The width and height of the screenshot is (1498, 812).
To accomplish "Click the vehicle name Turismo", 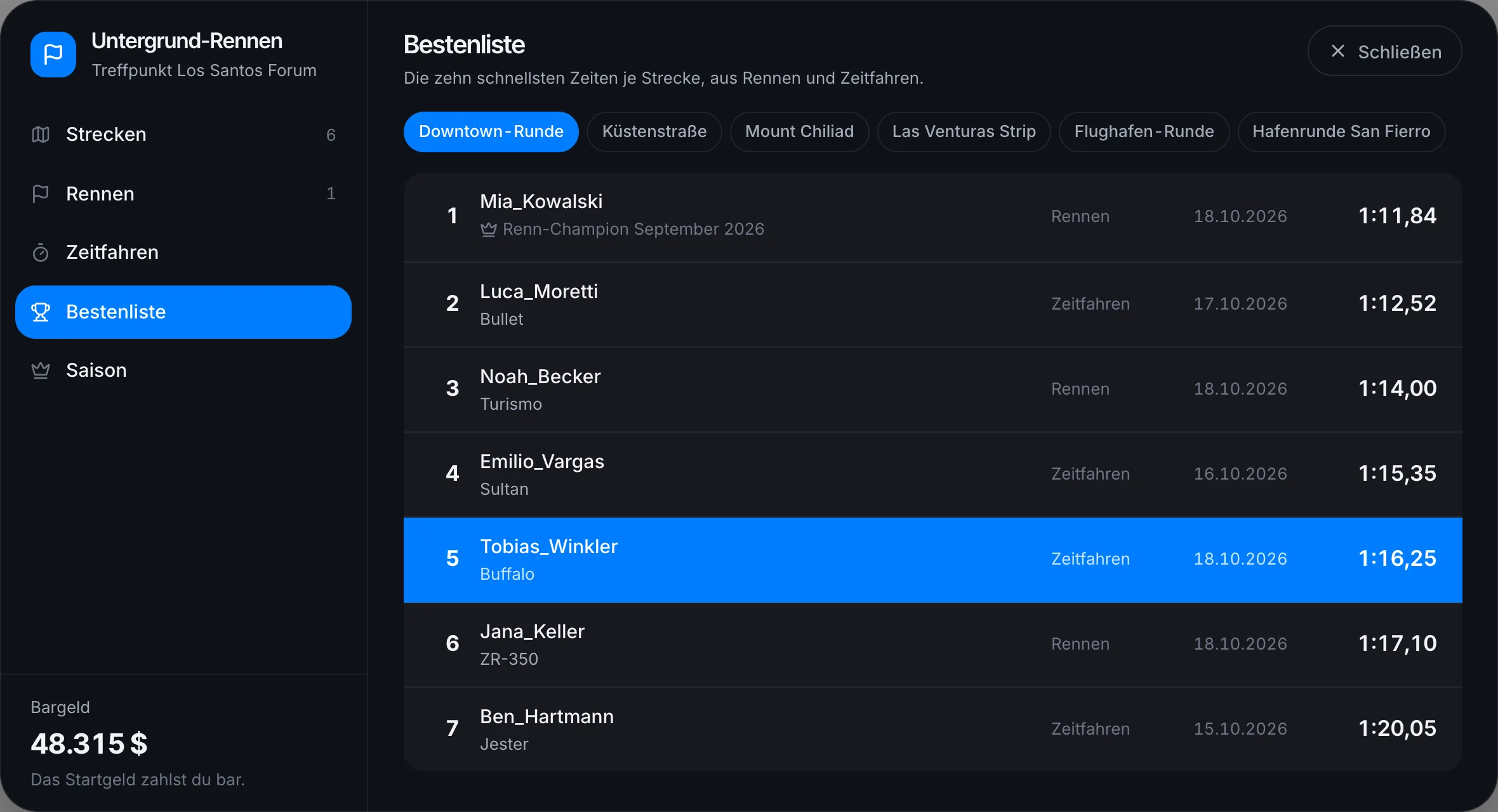I will coord(511,404).
